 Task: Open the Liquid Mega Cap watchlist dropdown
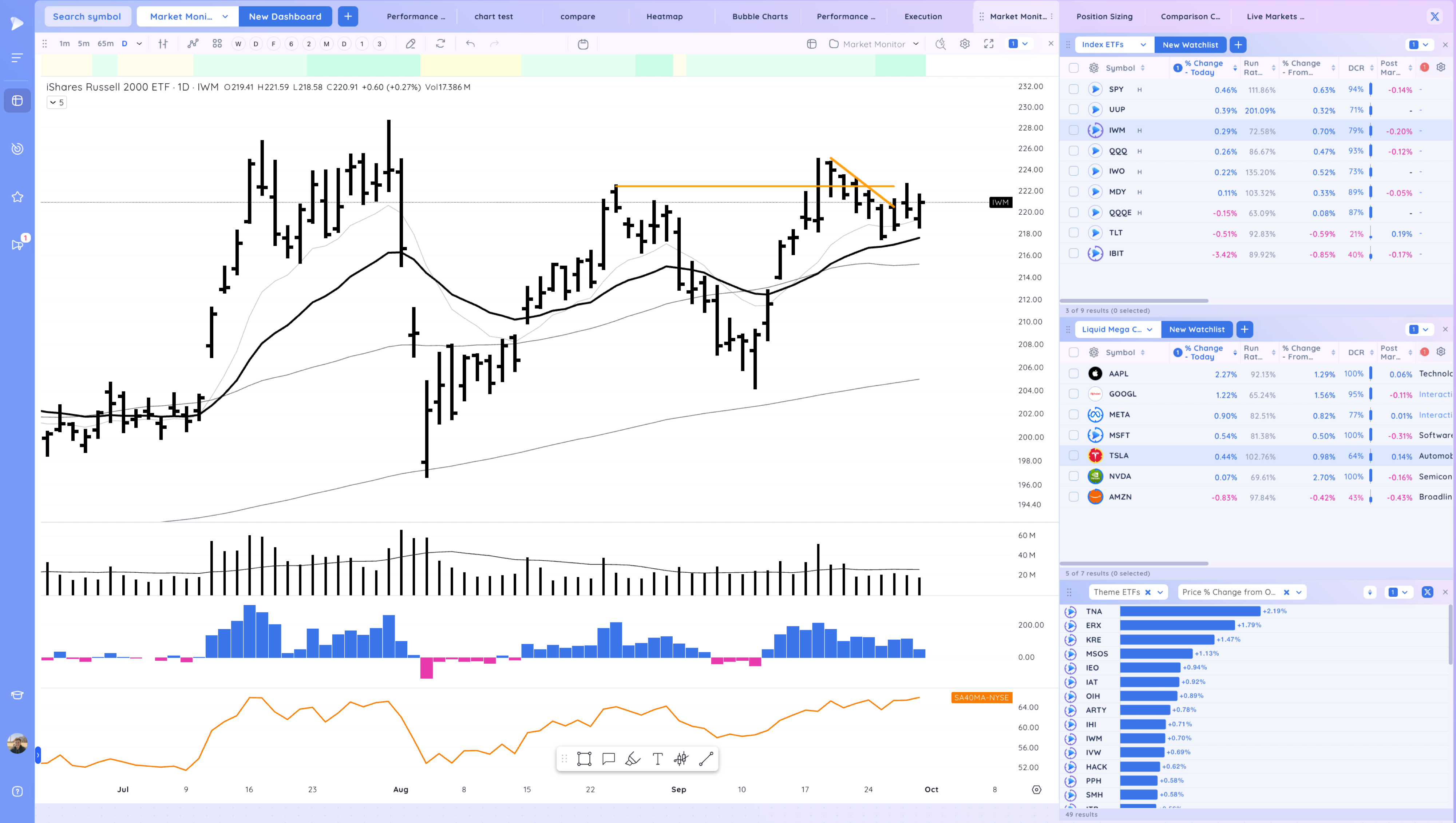pyautogui.click(x=1117, y=329)
